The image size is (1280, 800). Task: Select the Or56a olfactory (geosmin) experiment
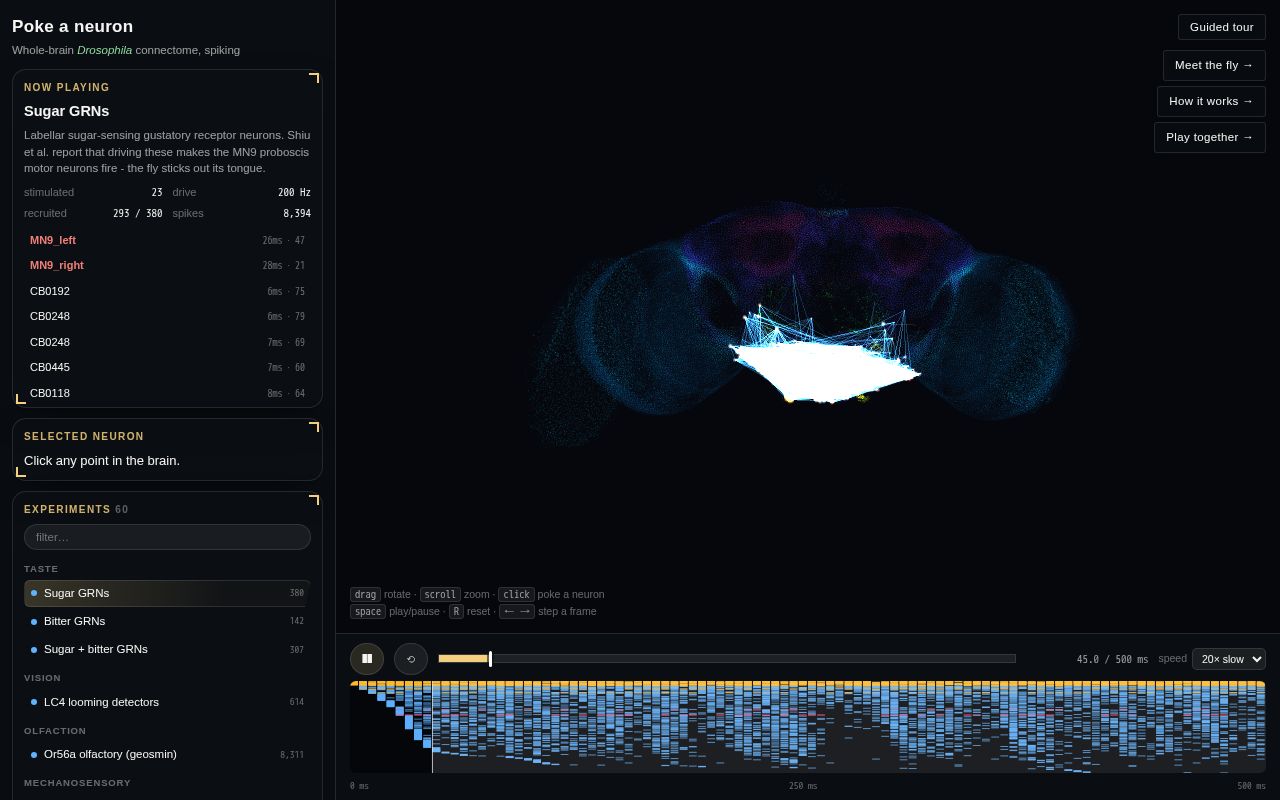pyautogui.click(x=167, y=754)
